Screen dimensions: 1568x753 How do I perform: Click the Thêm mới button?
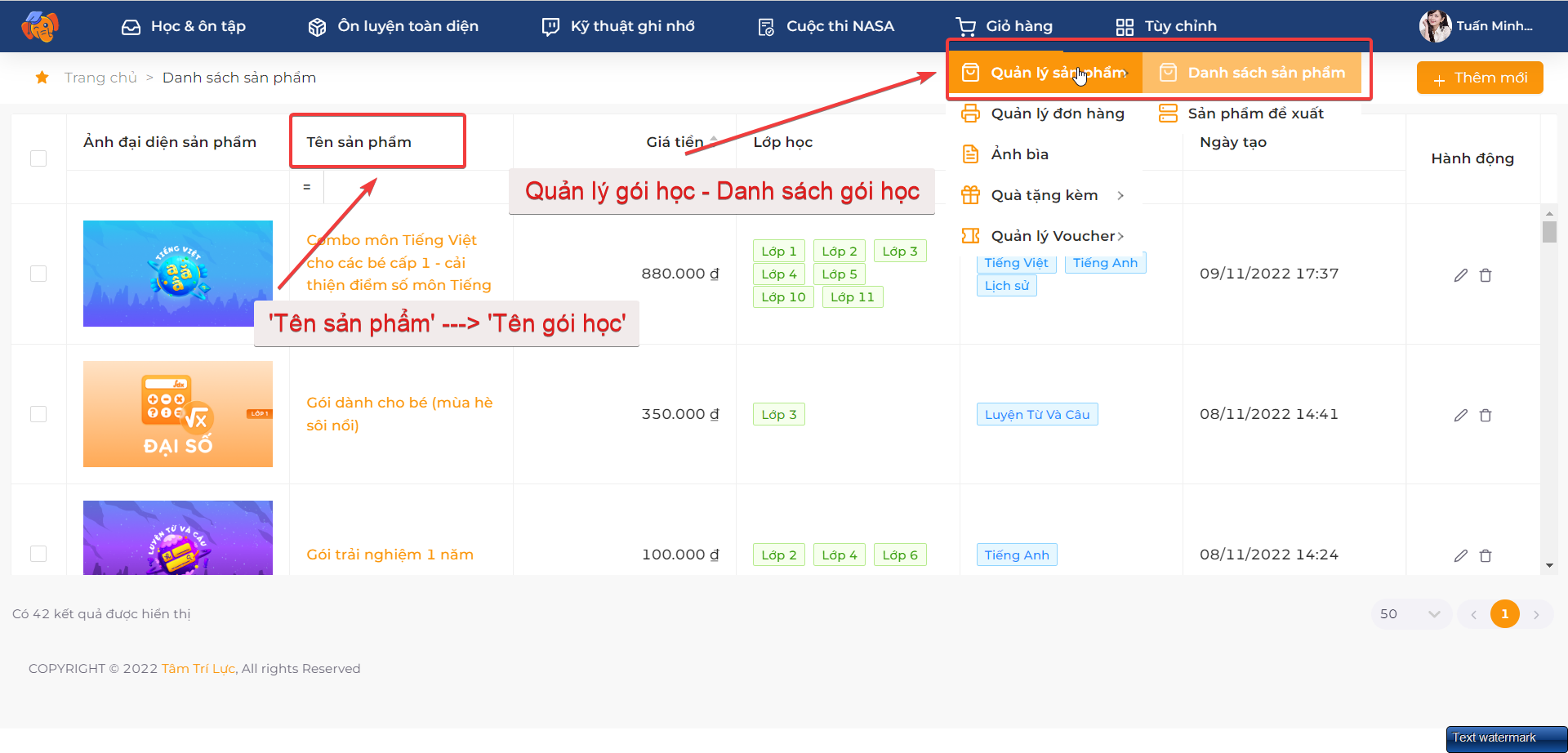point(1480,78)
